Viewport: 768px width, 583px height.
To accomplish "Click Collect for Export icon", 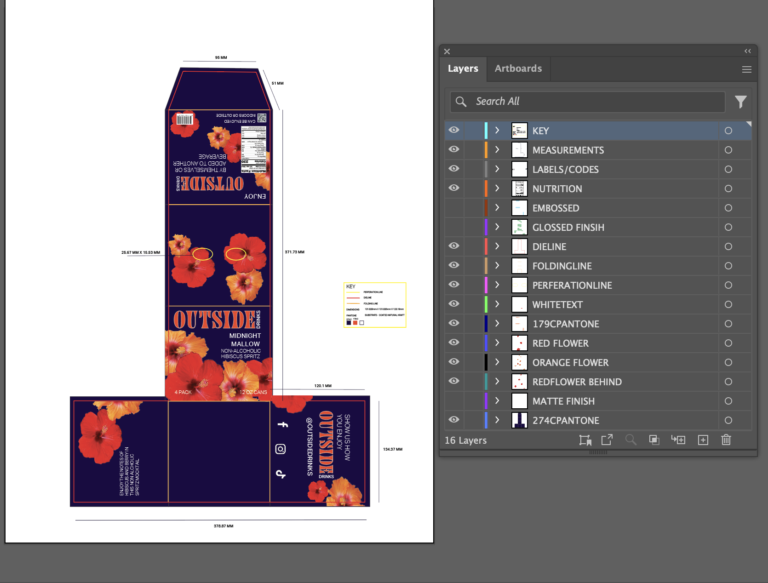I will pos(585,440).
